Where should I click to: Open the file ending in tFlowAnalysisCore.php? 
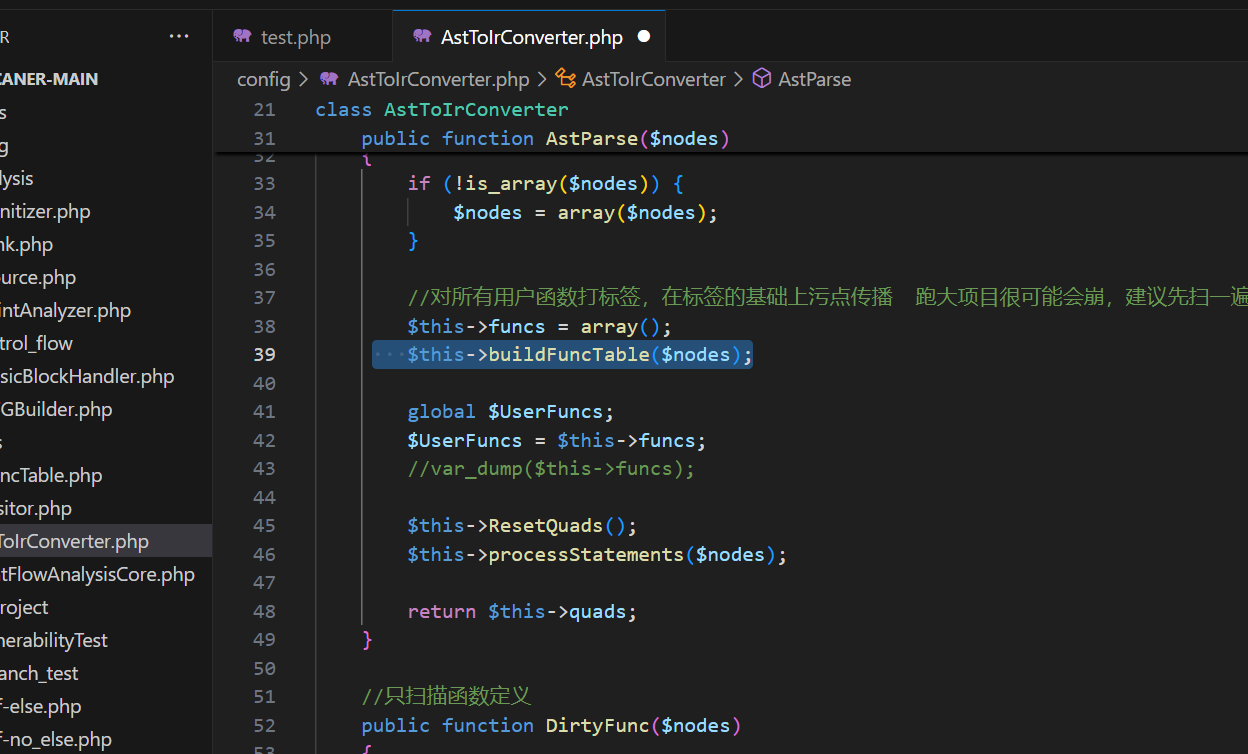click(97, 574)
